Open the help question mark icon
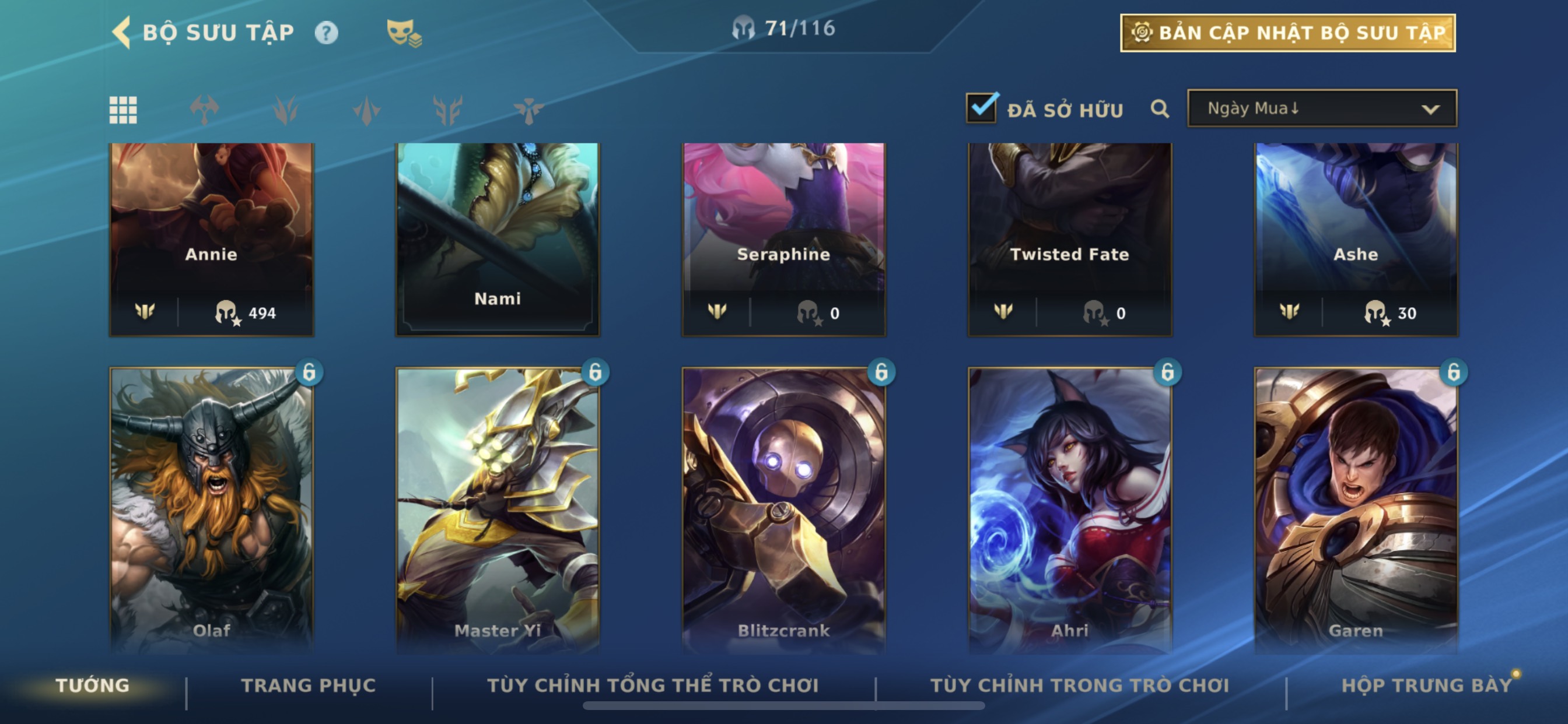This screenshot has width=1568, height=724. coord(326,32)
